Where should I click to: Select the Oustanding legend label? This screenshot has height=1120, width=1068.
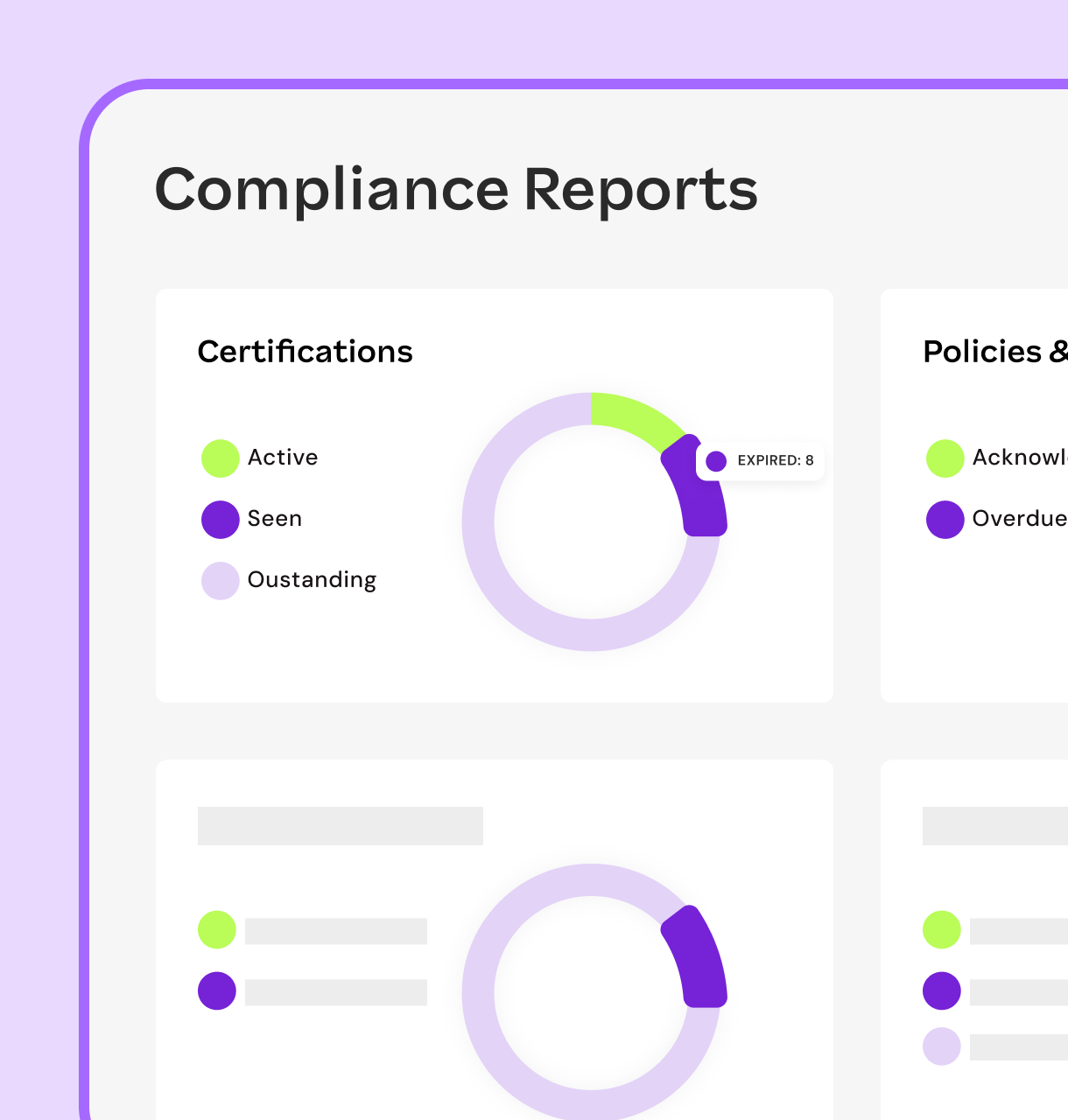click(x=313, y=580)
